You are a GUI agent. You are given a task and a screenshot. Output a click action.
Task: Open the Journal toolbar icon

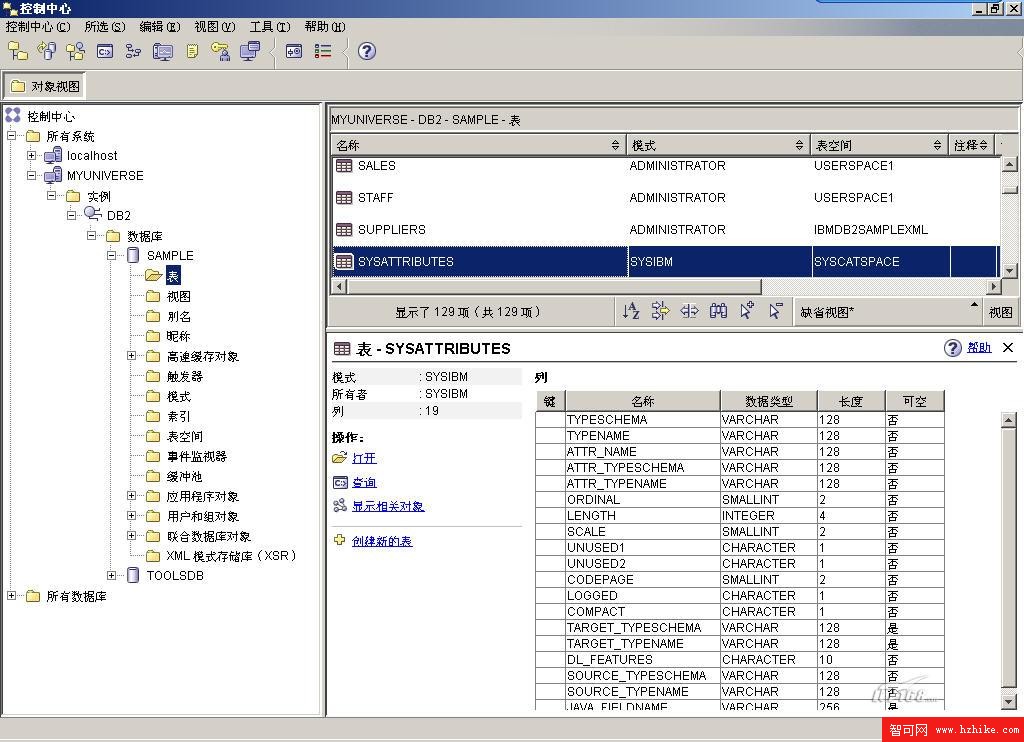[x=192, y=51]
